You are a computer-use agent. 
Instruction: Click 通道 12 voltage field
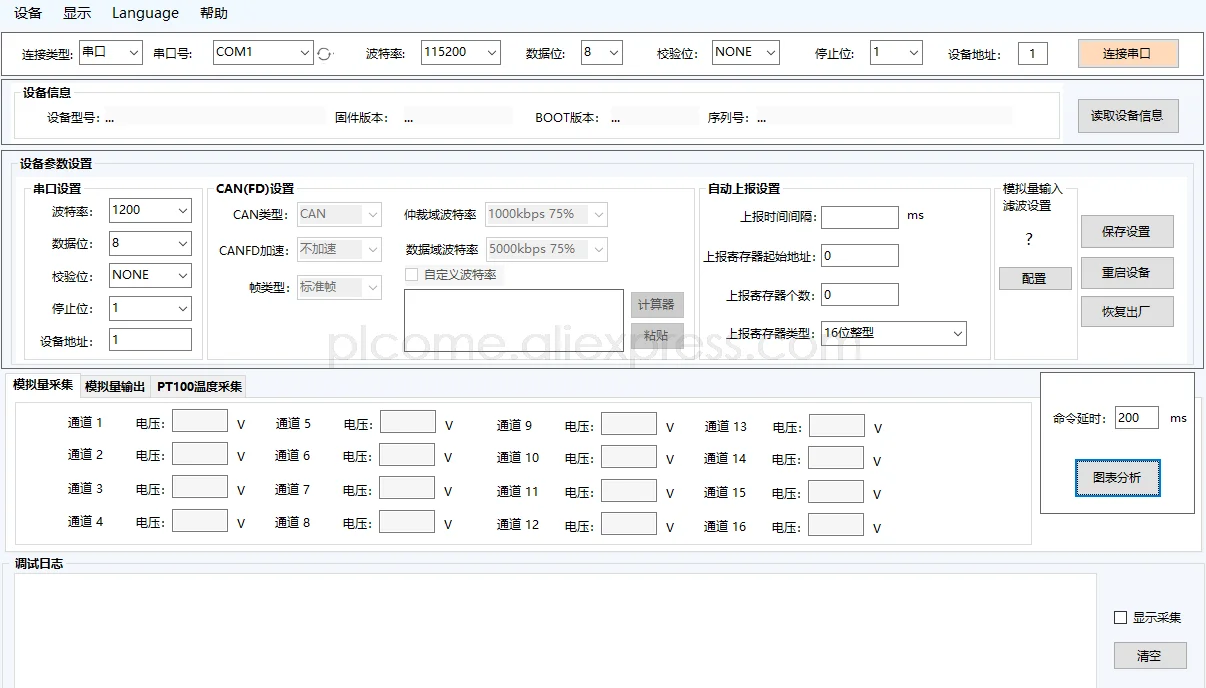[x=629, y=523]
